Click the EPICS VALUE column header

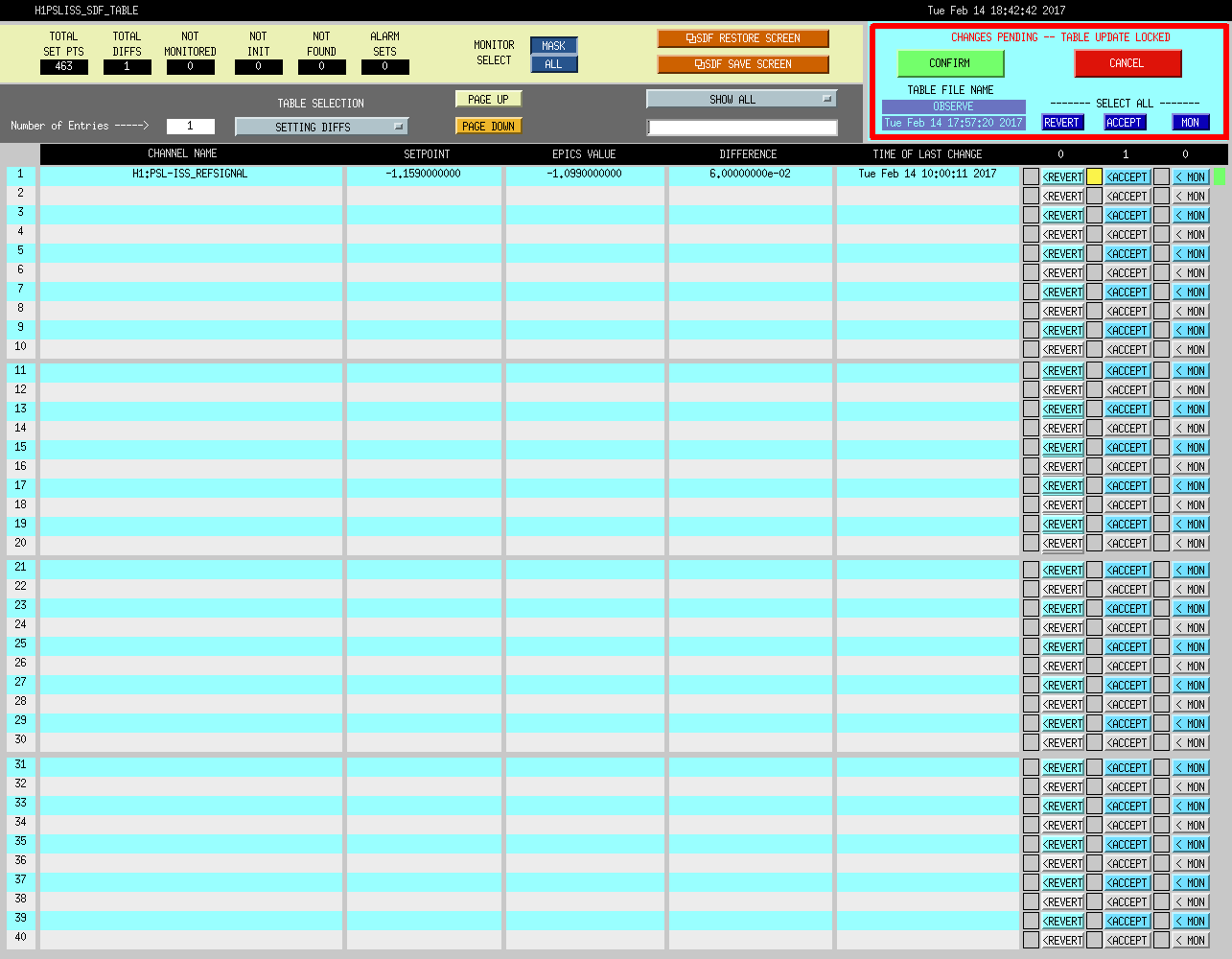click(584, 154)
